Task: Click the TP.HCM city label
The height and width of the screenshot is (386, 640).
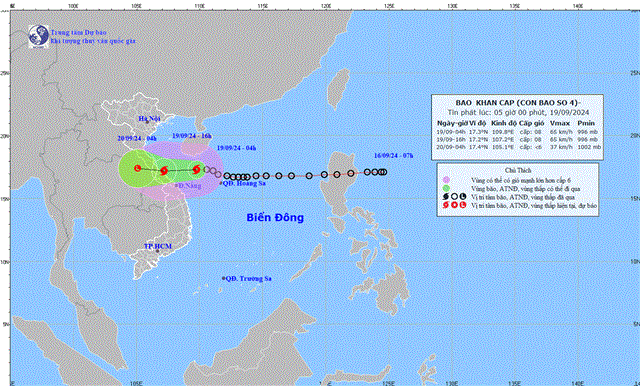Action: coord(158,246)
